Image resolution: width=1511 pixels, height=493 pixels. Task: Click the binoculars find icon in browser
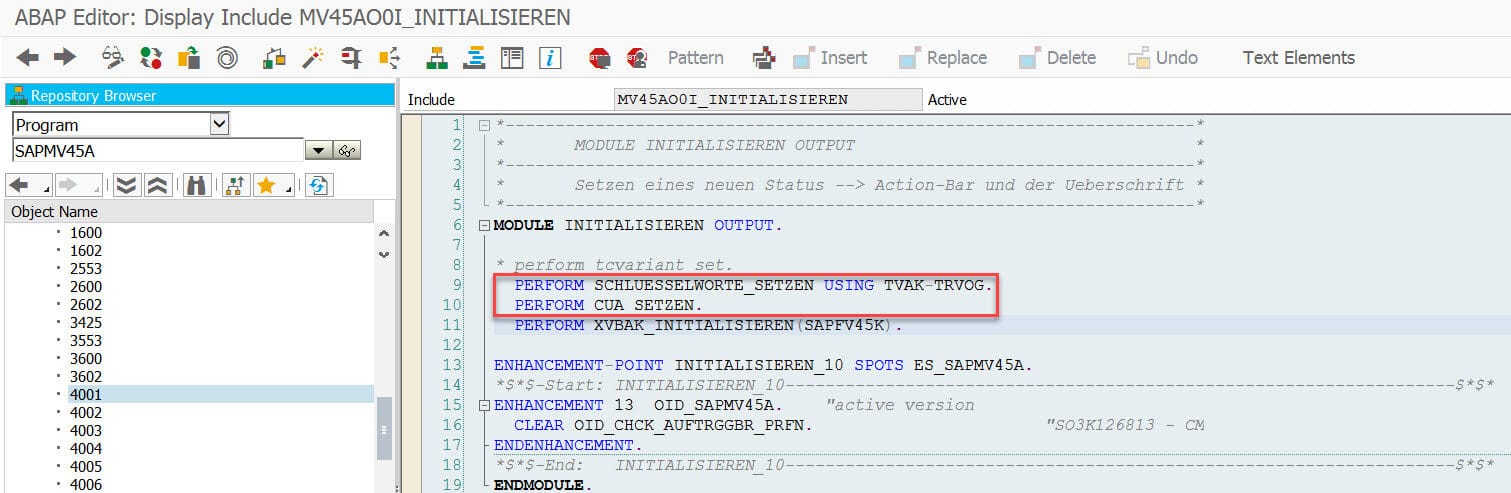click(x=196, y=185)
